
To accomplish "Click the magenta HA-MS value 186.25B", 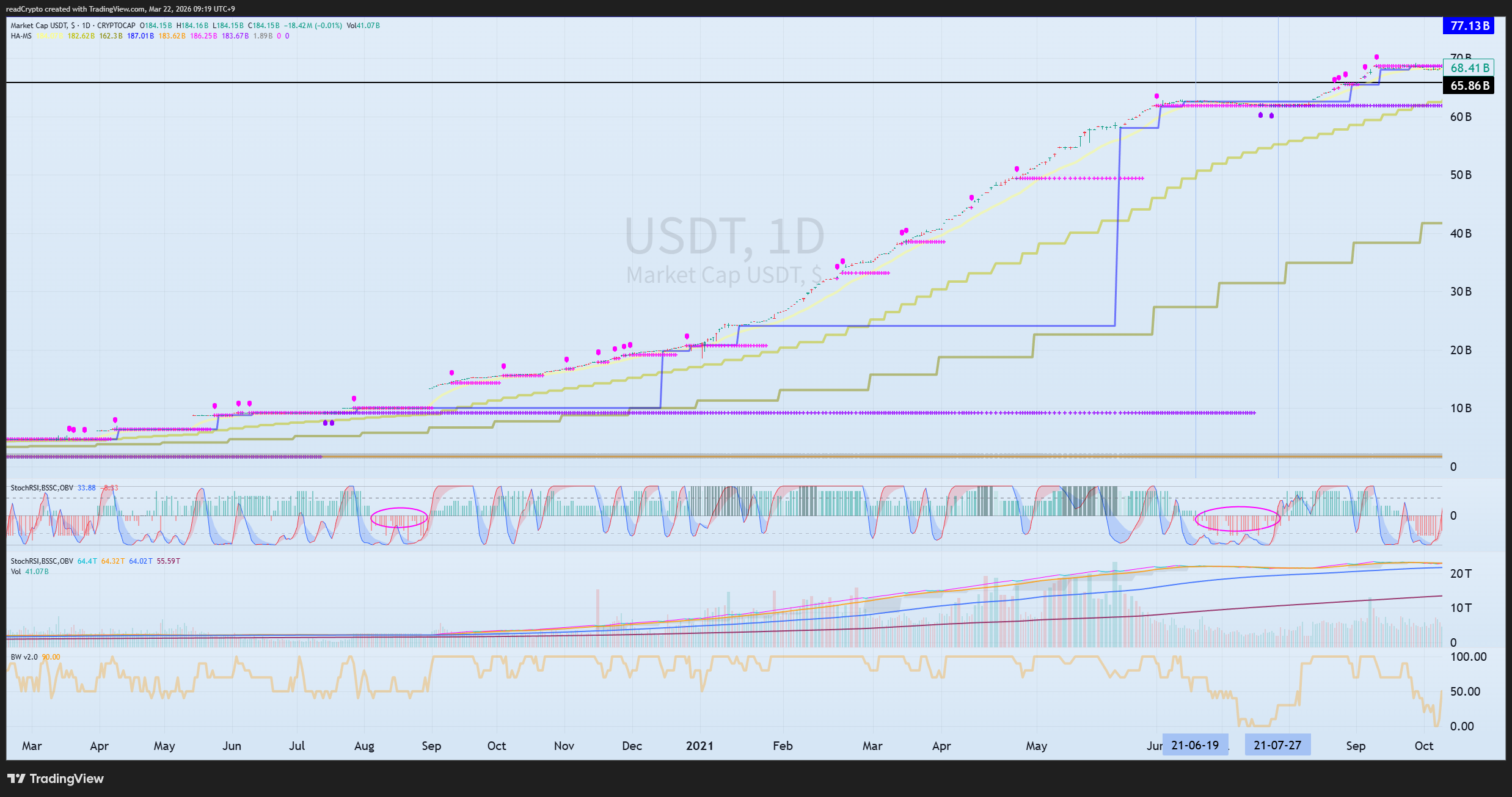I will coord(204,36).
